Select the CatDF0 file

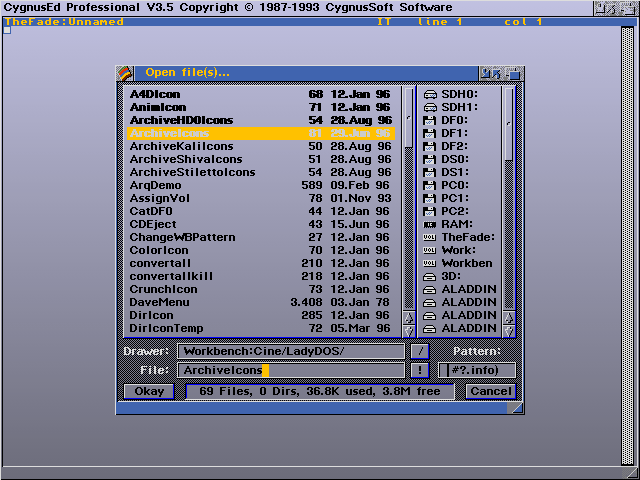point(261,211)
